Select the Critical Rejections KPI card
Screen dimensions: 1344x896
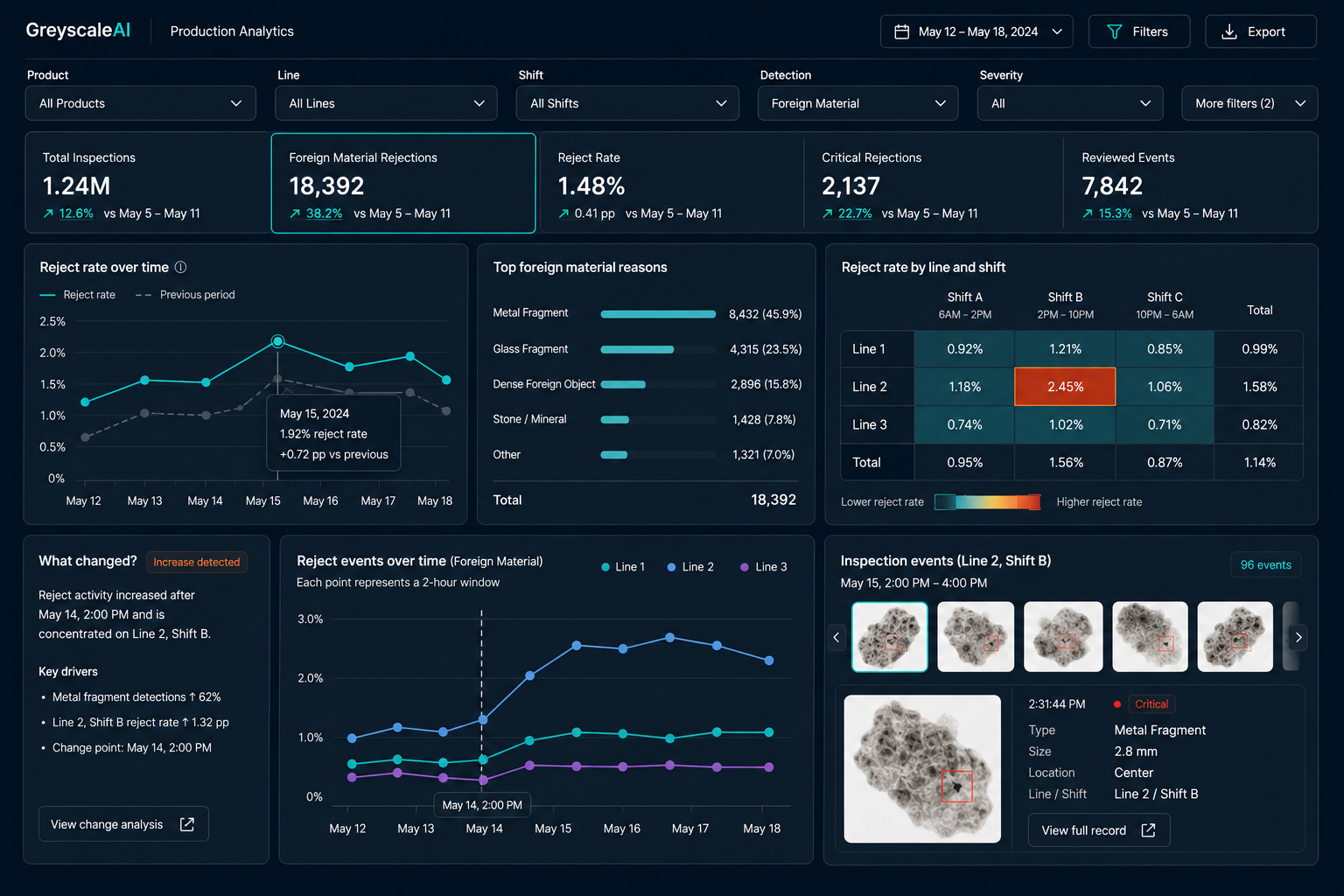[933, 183]
